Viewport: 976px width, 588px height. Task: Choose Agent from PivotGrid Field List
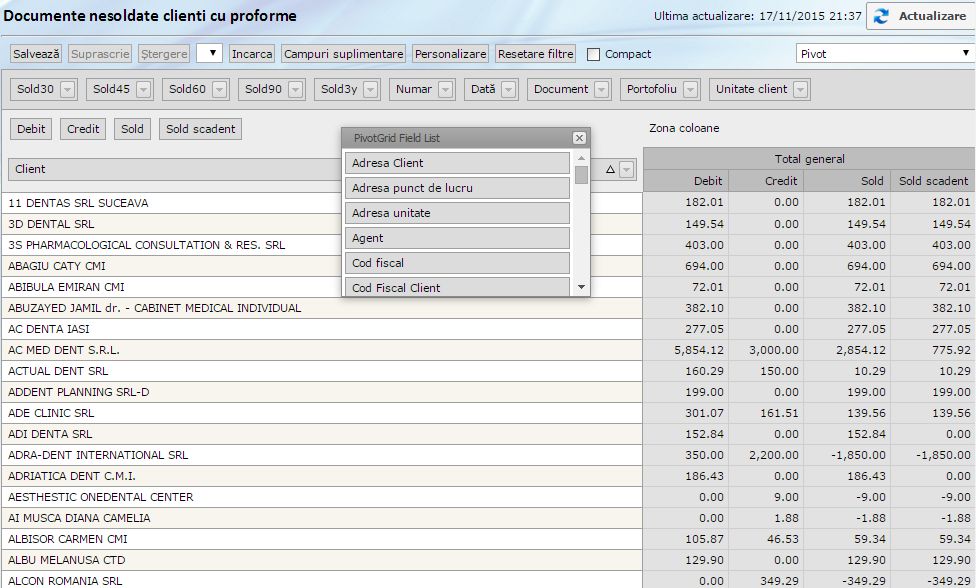pyautogui.click(x=457, y=238)
